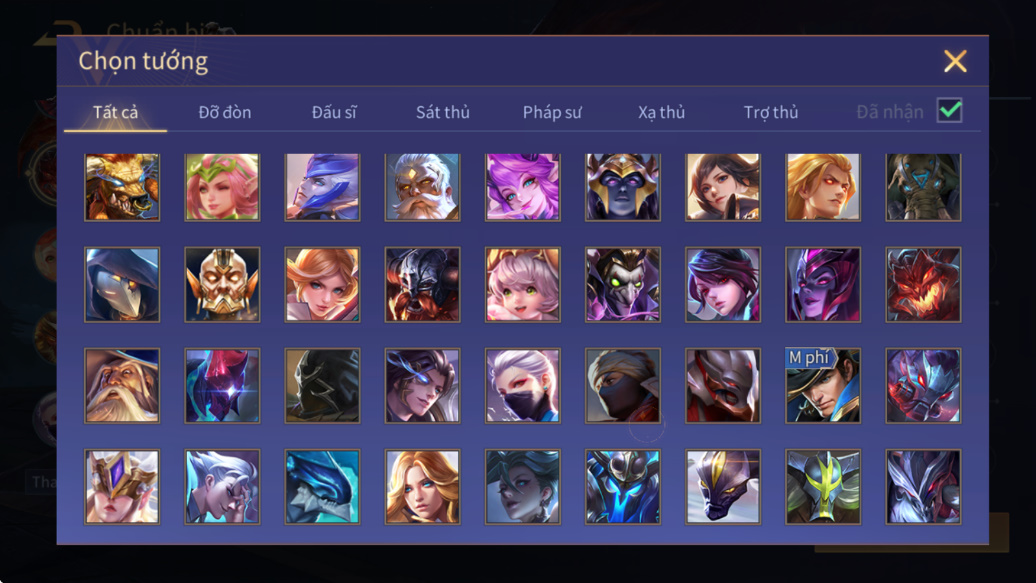This screenshot has width=1036, height=583.
Task: Pick the blonde woman with blue eyes, bottom row
Action: tap(422, 486)
